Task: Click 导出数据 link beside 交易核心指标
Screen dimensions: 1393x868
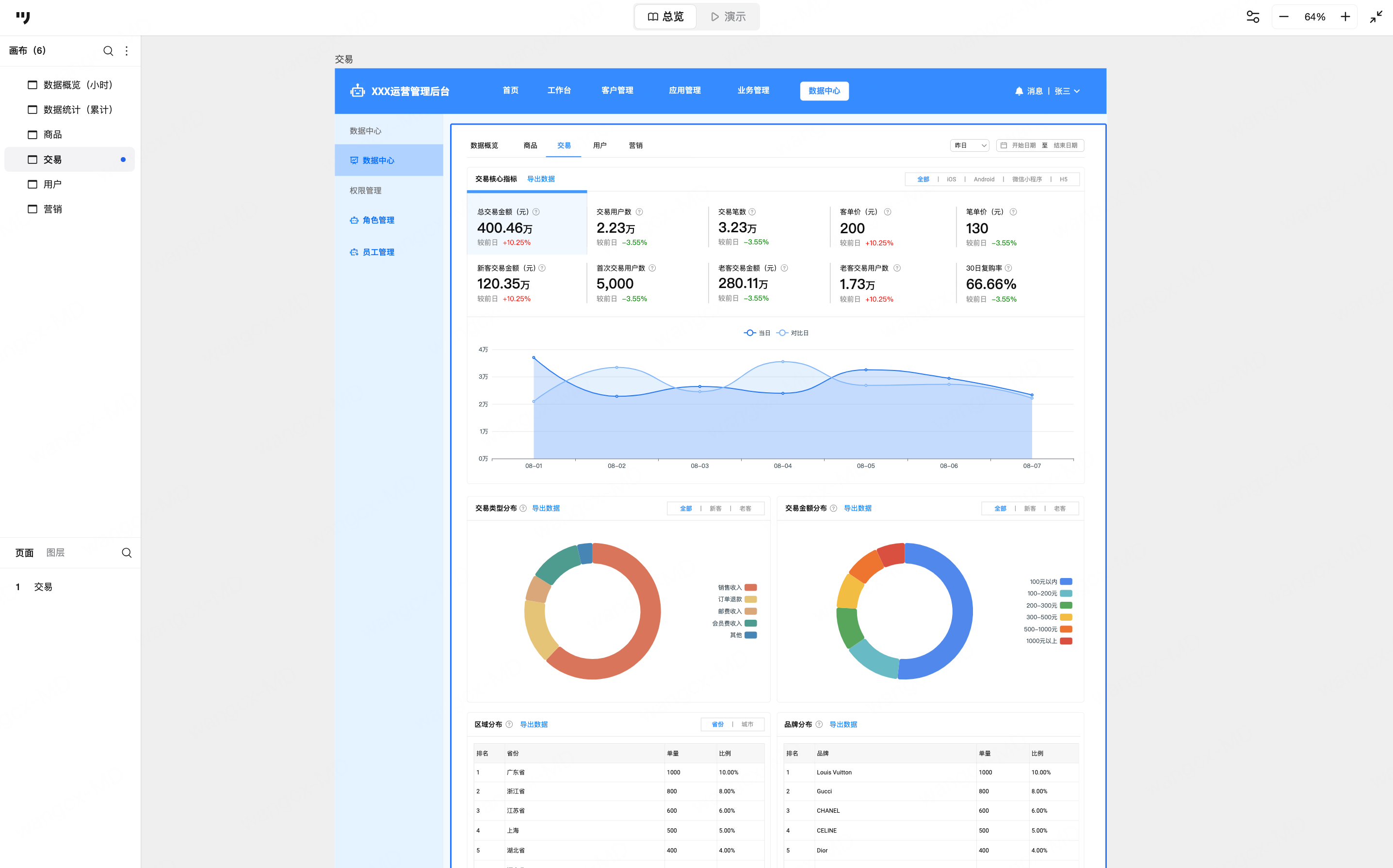Action: click(540, 178)
